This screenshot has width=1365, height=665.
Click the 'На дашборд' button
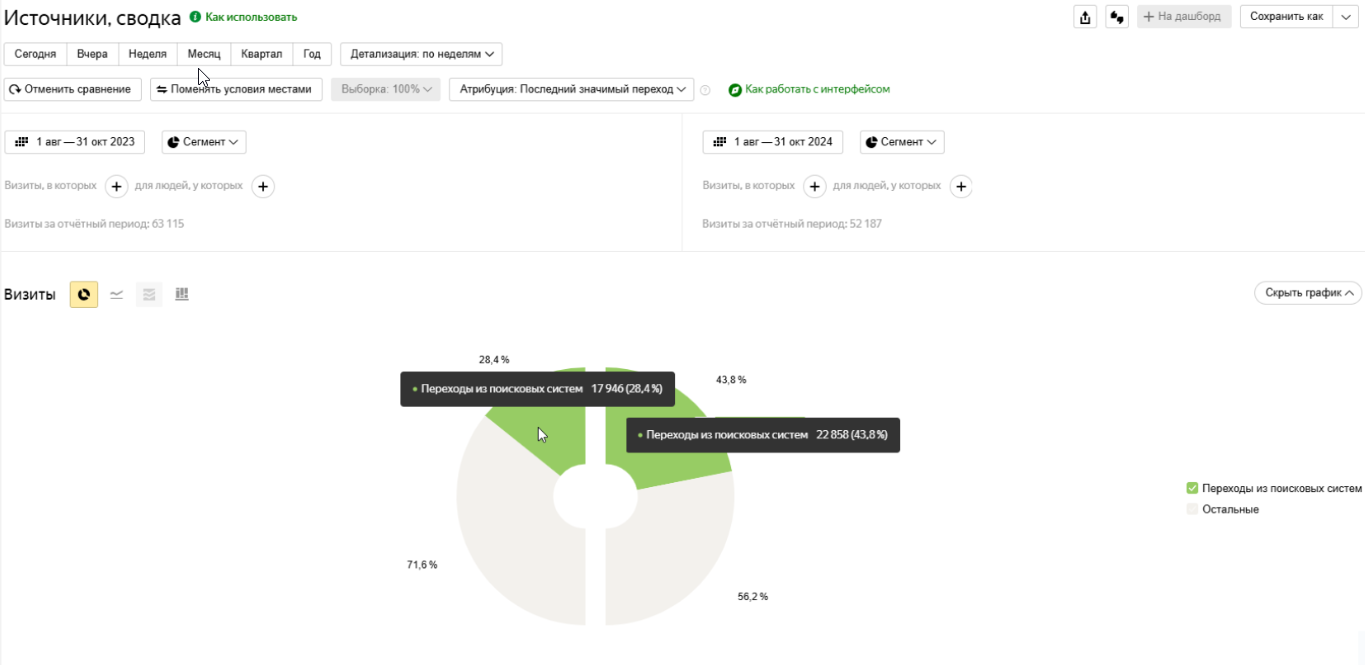(x=1184, y=17)
